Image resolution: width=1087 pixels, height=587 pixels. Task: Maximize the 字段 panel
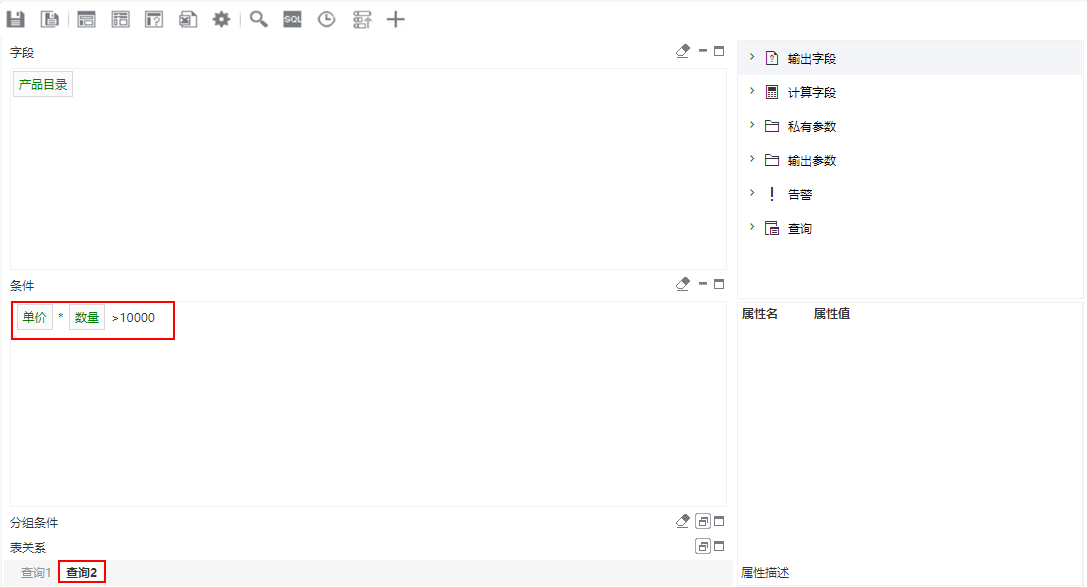pyautogui.click(x=719, y=51)
